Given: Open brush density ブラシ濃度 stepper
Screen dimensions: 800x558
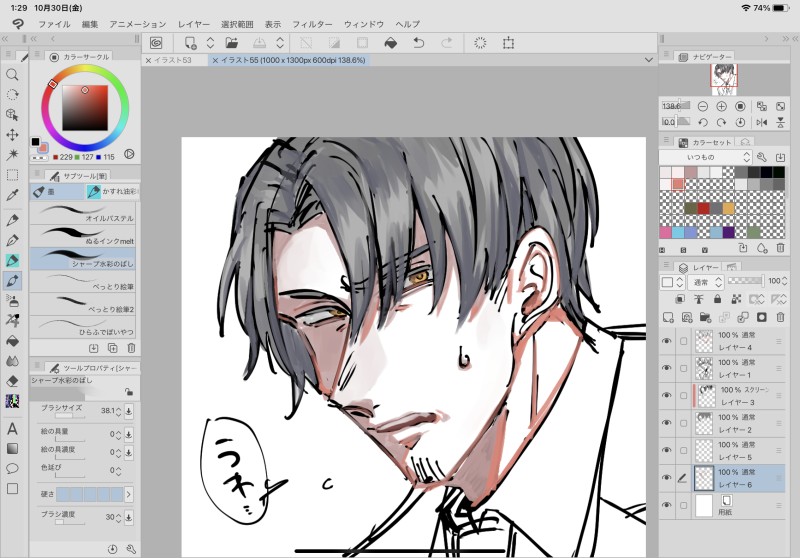Looking at the screenshot, I should click(x=118, y=517).
